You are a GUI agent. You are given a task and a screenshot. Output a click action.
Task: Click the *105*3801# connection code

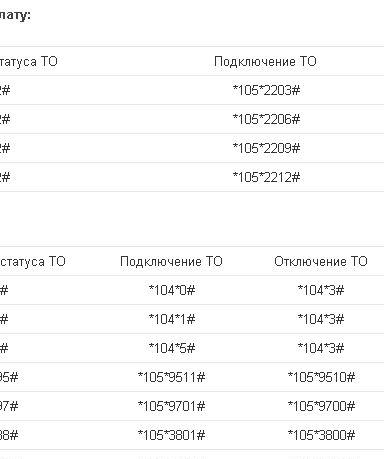tap(171, 435)
